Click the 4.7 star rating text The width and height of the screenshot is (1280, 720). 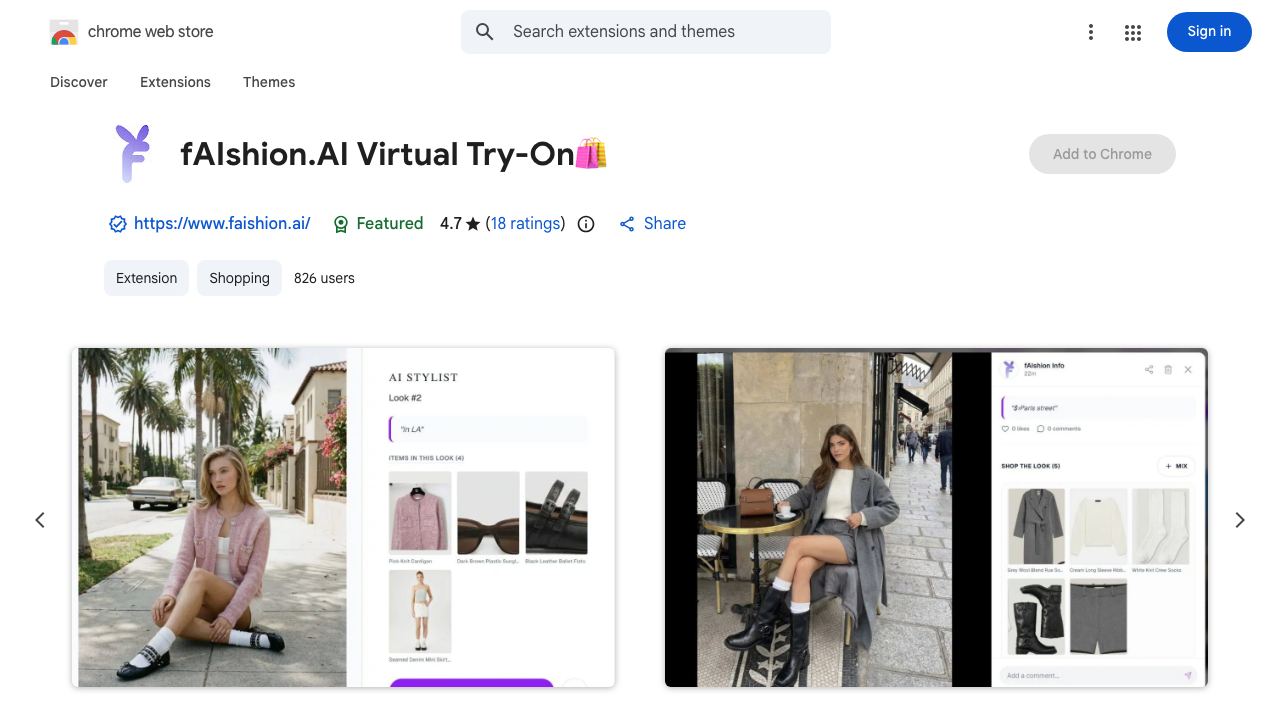coord(460,224)
